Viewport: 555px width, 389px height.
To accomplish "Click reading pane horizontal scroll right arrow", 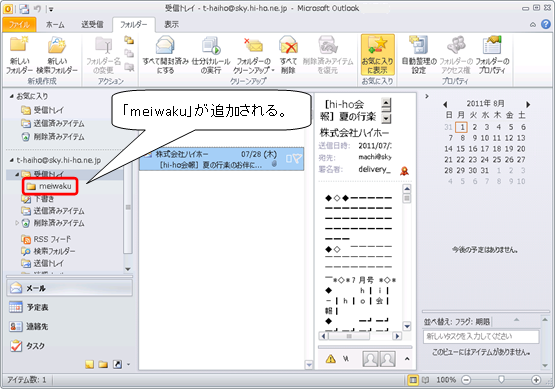I will click(x=397, y=336).
